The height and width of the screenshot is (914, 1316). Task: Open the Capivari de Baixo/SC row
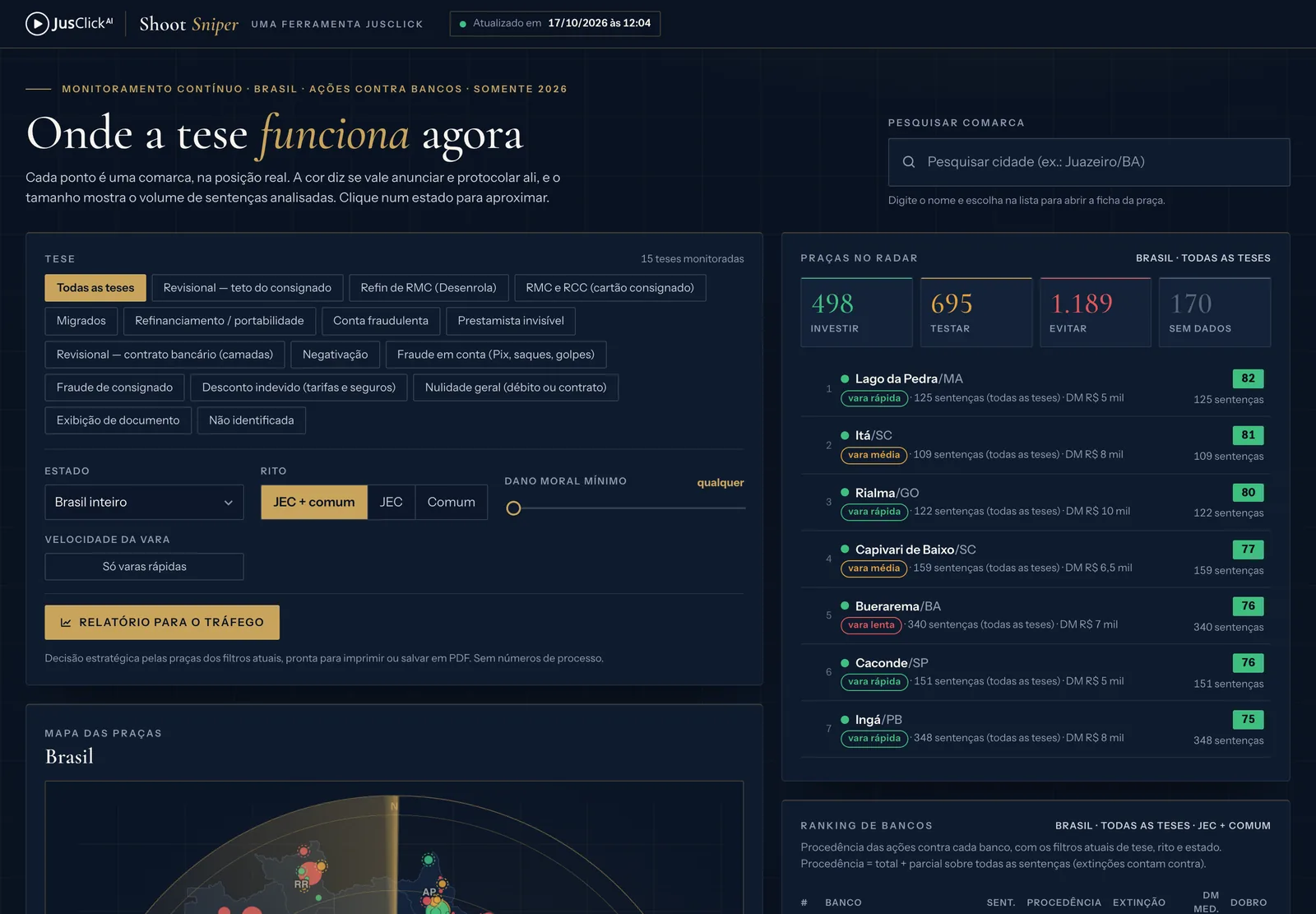tap(1036, 559)
